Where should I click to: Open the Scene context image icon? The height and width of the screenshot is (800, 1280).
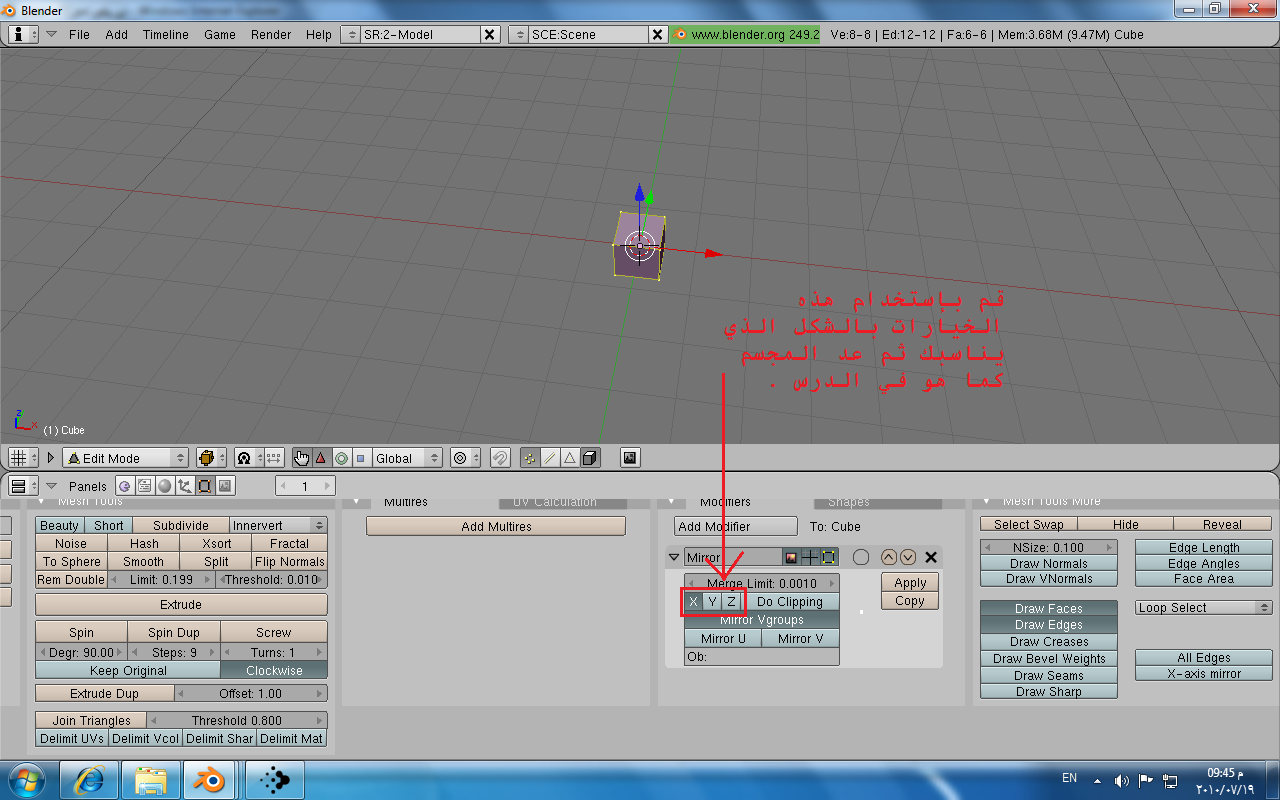[225, 486]
